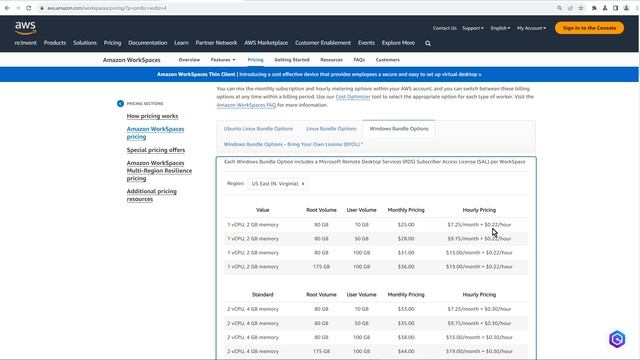The width and height of the screenshot is (640, 360).
Task: Open browser extensions puzzle icon
Action: point(594,8)
